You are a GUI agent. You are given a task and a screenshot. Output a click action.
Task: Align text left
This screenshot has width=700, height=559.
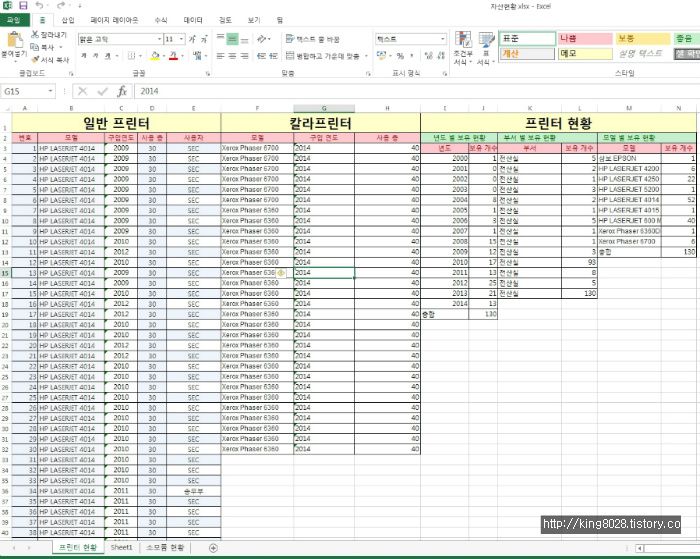click(220, 56)
